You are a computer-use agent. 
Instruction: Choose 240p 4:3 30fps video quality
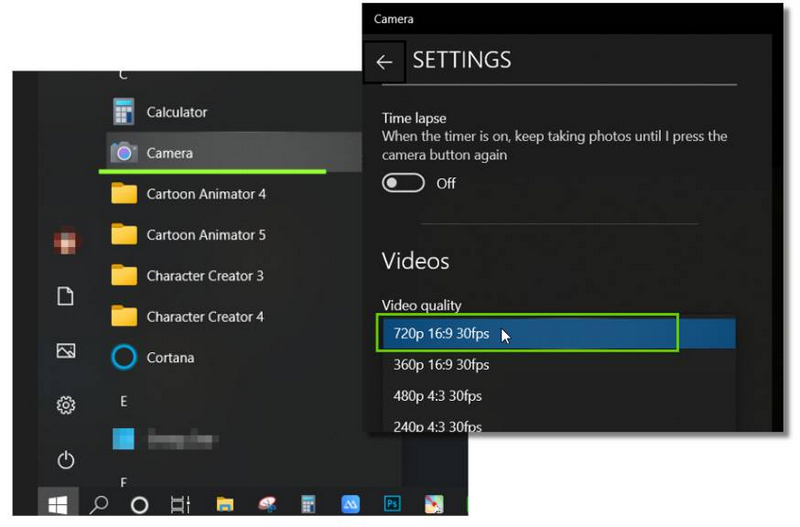click(559, 423)
